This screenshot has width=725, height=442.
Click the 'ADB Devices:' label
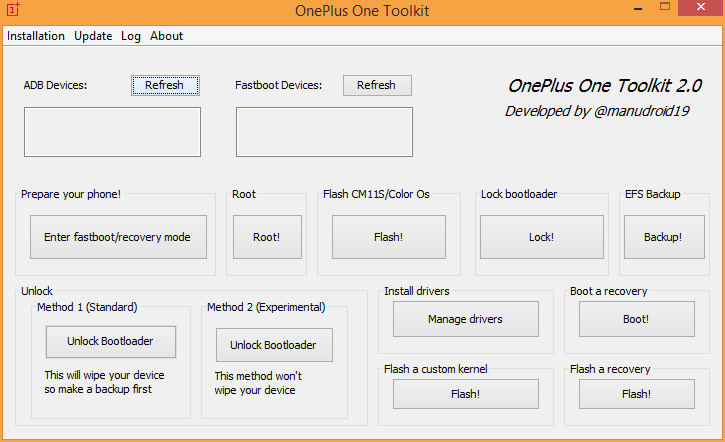[55, 86]
